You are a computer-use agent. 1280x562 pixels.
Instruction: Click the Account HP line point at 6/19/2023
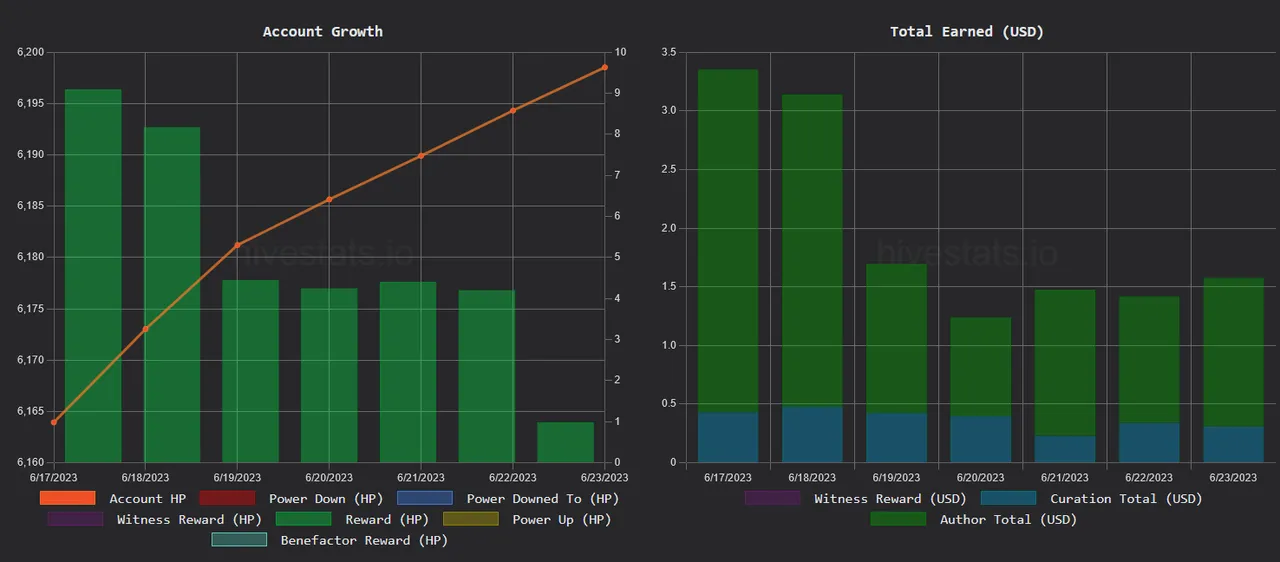pos(238,245)
